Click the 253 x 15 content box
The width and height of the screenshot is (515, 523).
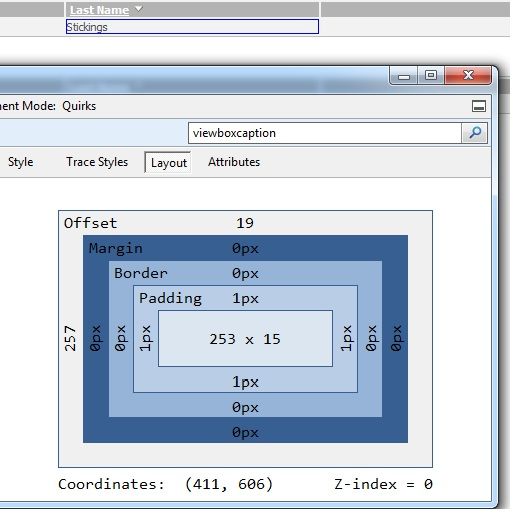point(245,339)
